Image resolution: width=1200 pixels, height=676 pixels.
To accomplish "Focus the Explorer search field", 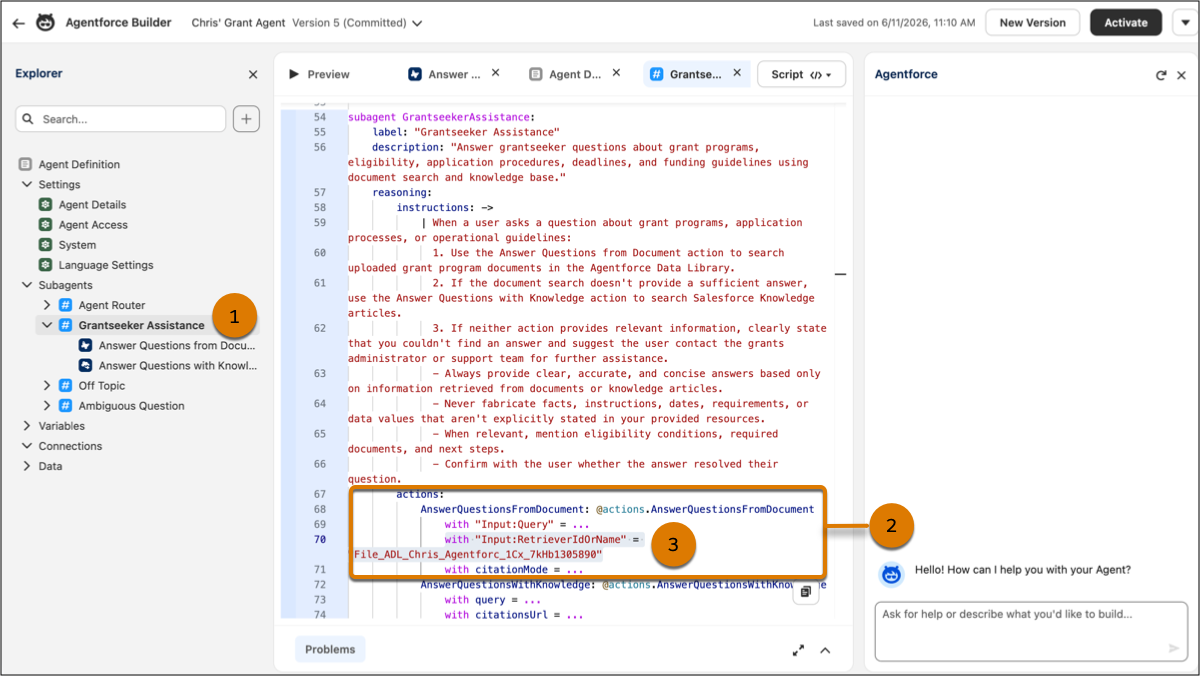I will pyautogui.click(x=121, y=119).
